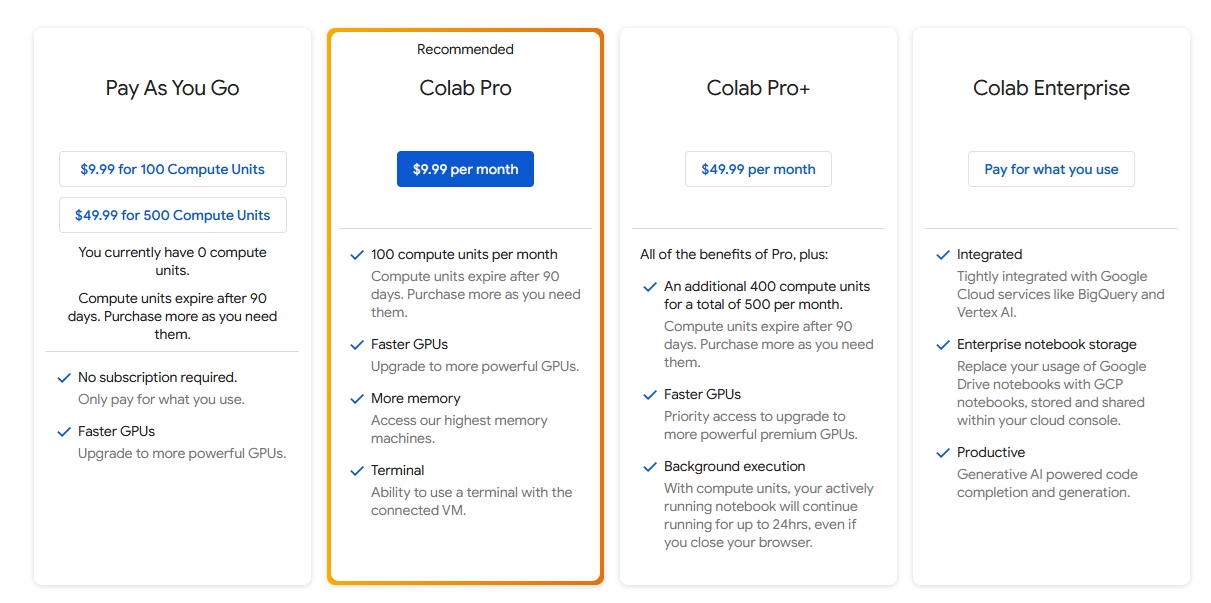Viewport: 1211px width, 603px height.
Task: Click the "Colab Enterprise" plan title
Action: 1051,88
